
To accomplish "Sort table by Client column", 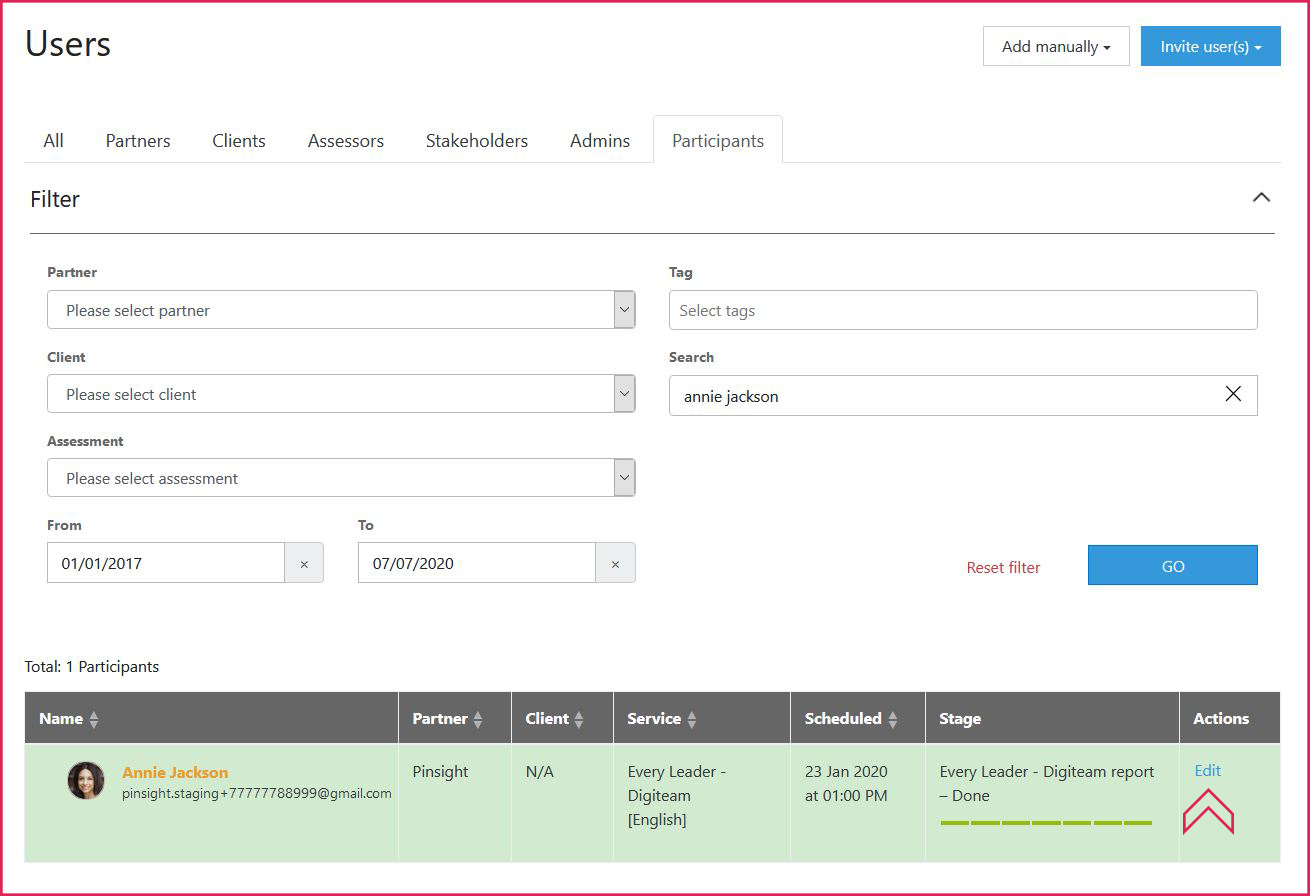I will [x=579, y=719].
